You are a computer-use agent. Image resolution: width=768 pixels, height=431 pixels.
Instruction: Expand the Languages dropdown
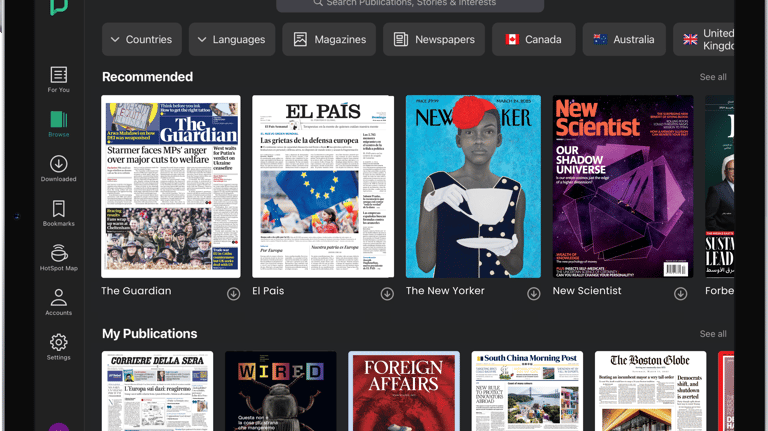pyautogui.click(x=232, y=39)
